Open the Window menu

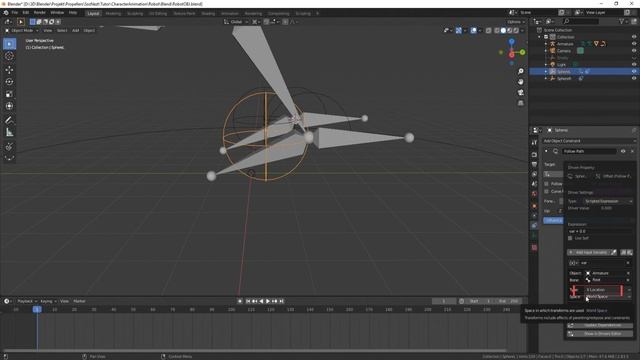pyautogui.click(x=57, y=13)
